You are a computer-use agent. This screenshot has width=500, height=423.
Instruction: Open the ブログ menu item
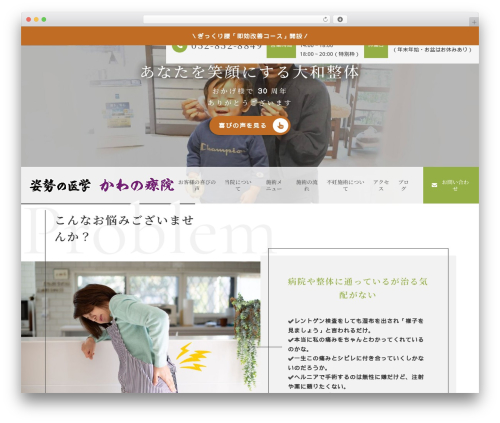pyautogui.click(x=403, y=185)
